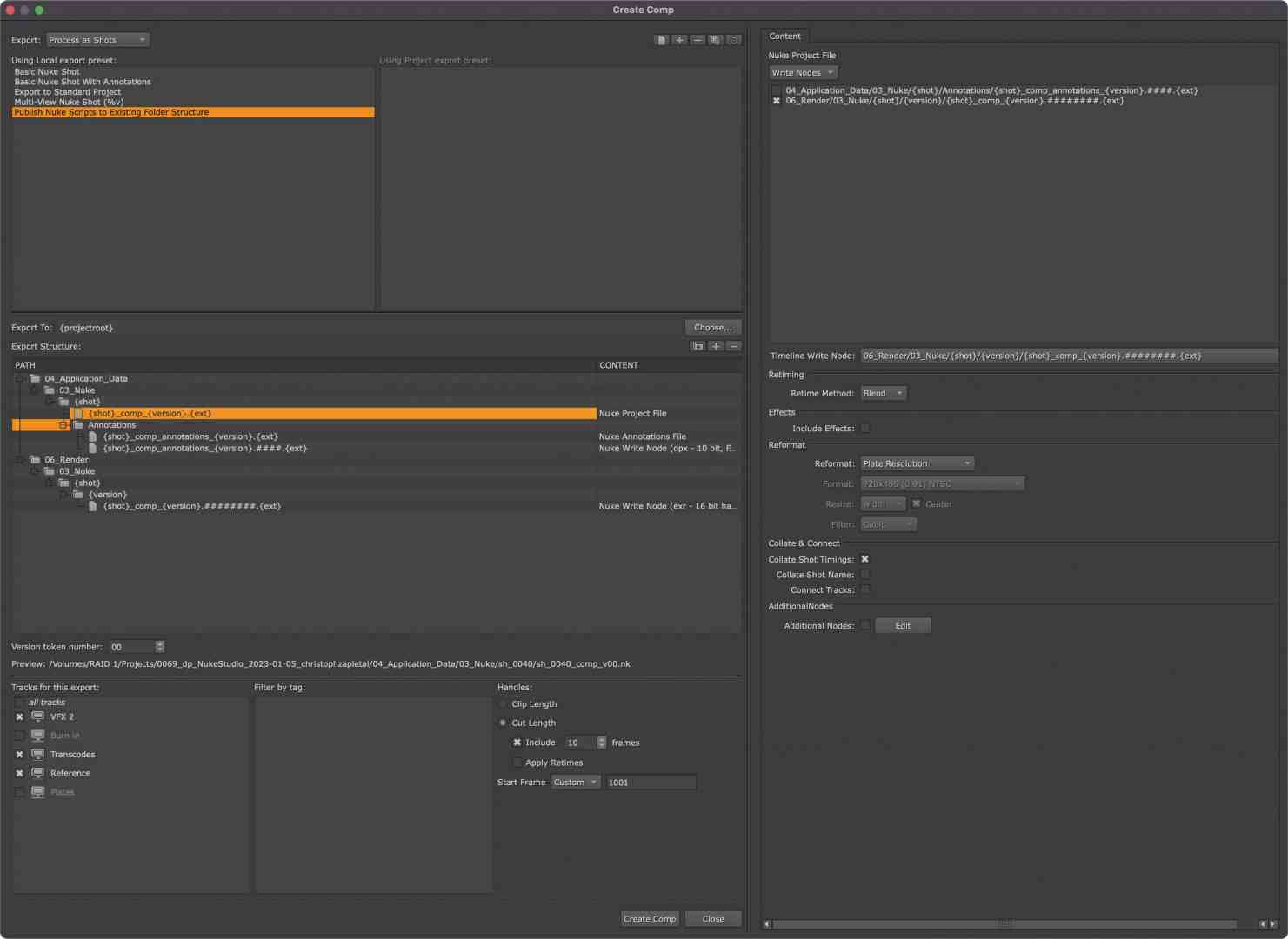Click the Plates track monitor icon

tap(37, 792)
